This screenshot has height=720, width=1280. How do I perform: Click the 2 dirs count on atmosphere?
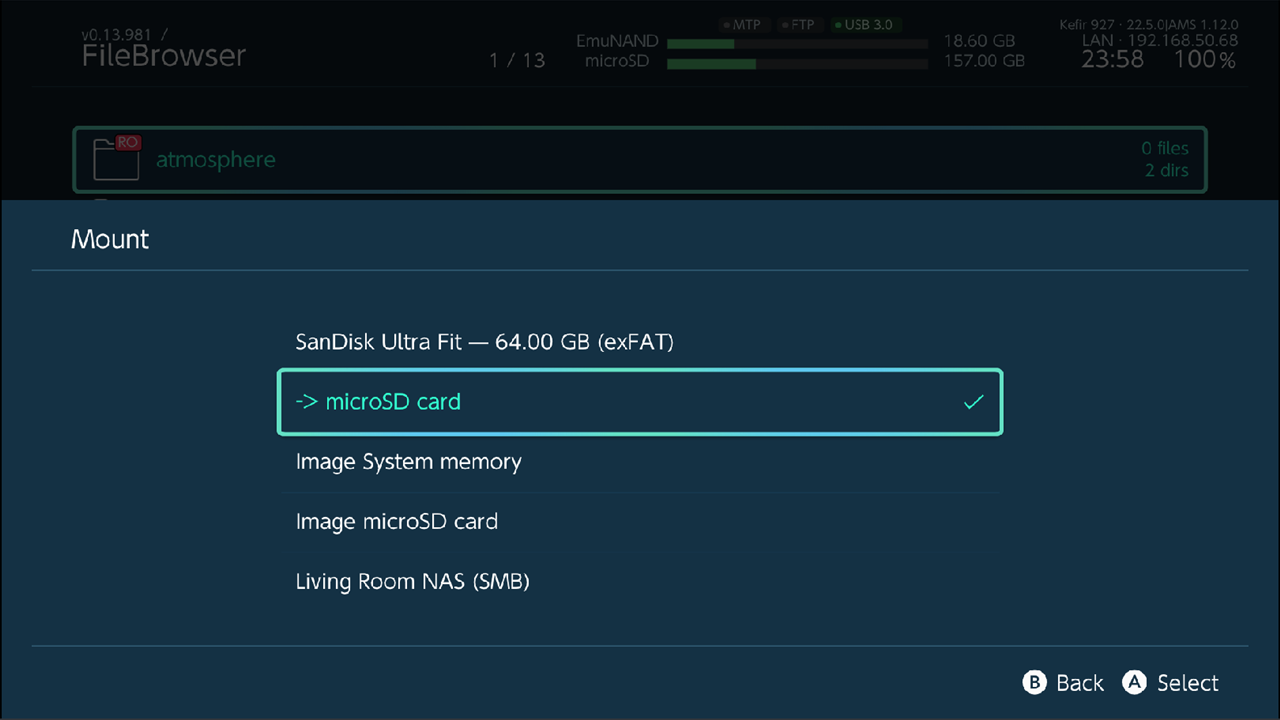click(x=1167, y=170)
